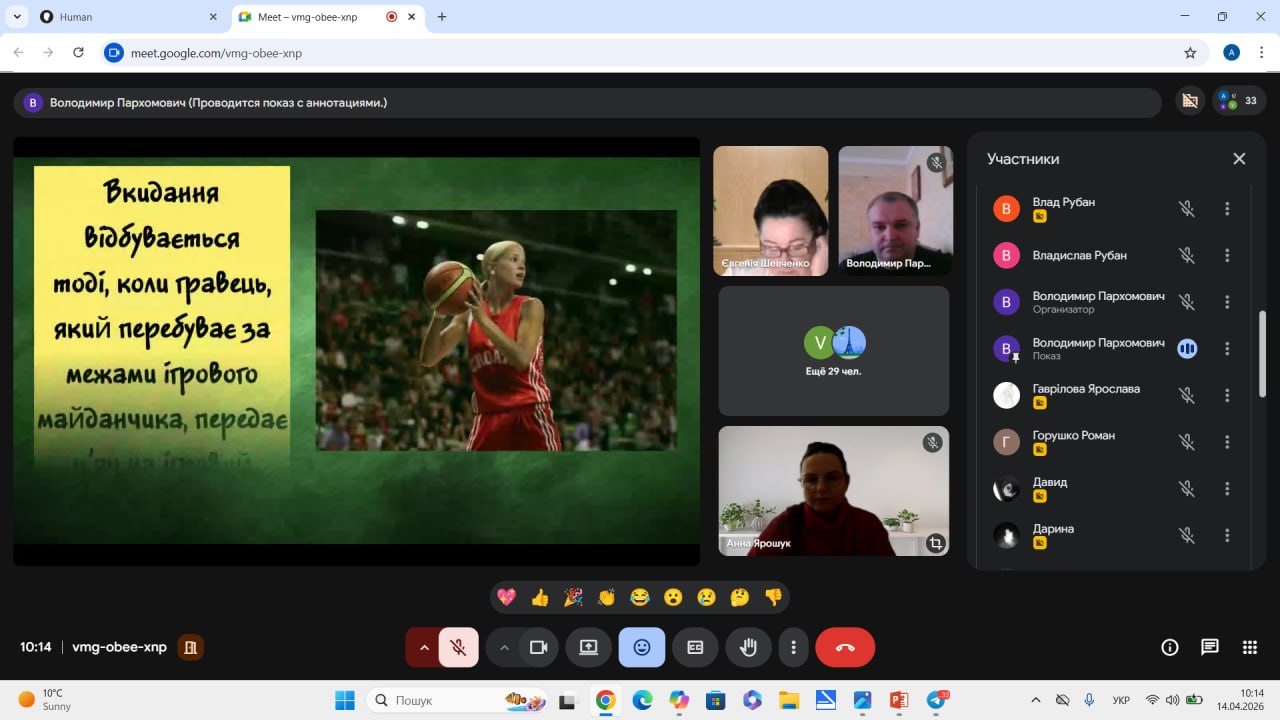Toggle the camera on or off
1280x720 pixels.
[539, 647]
